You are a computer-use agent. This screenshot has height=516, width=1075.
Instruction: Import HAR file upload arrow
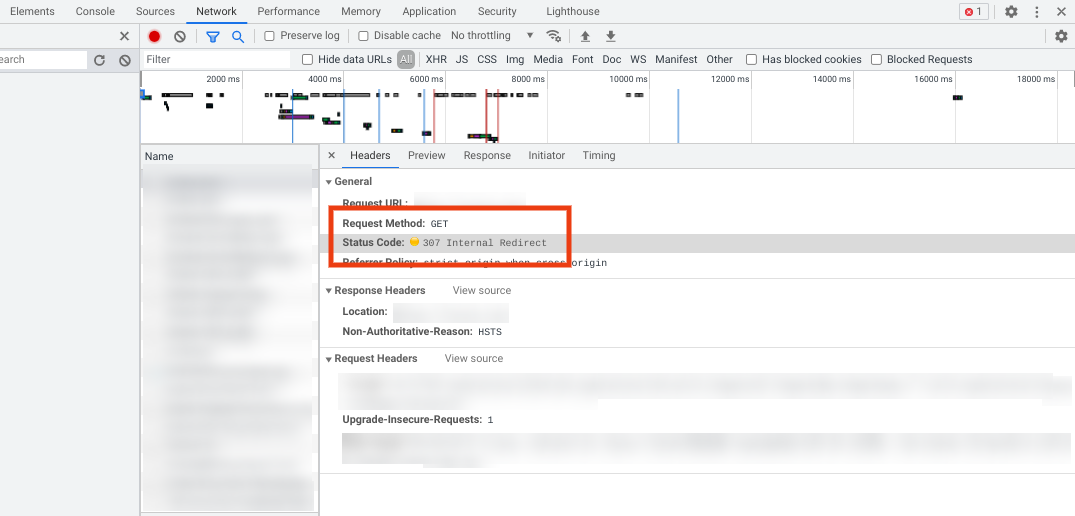click(585, 36)
